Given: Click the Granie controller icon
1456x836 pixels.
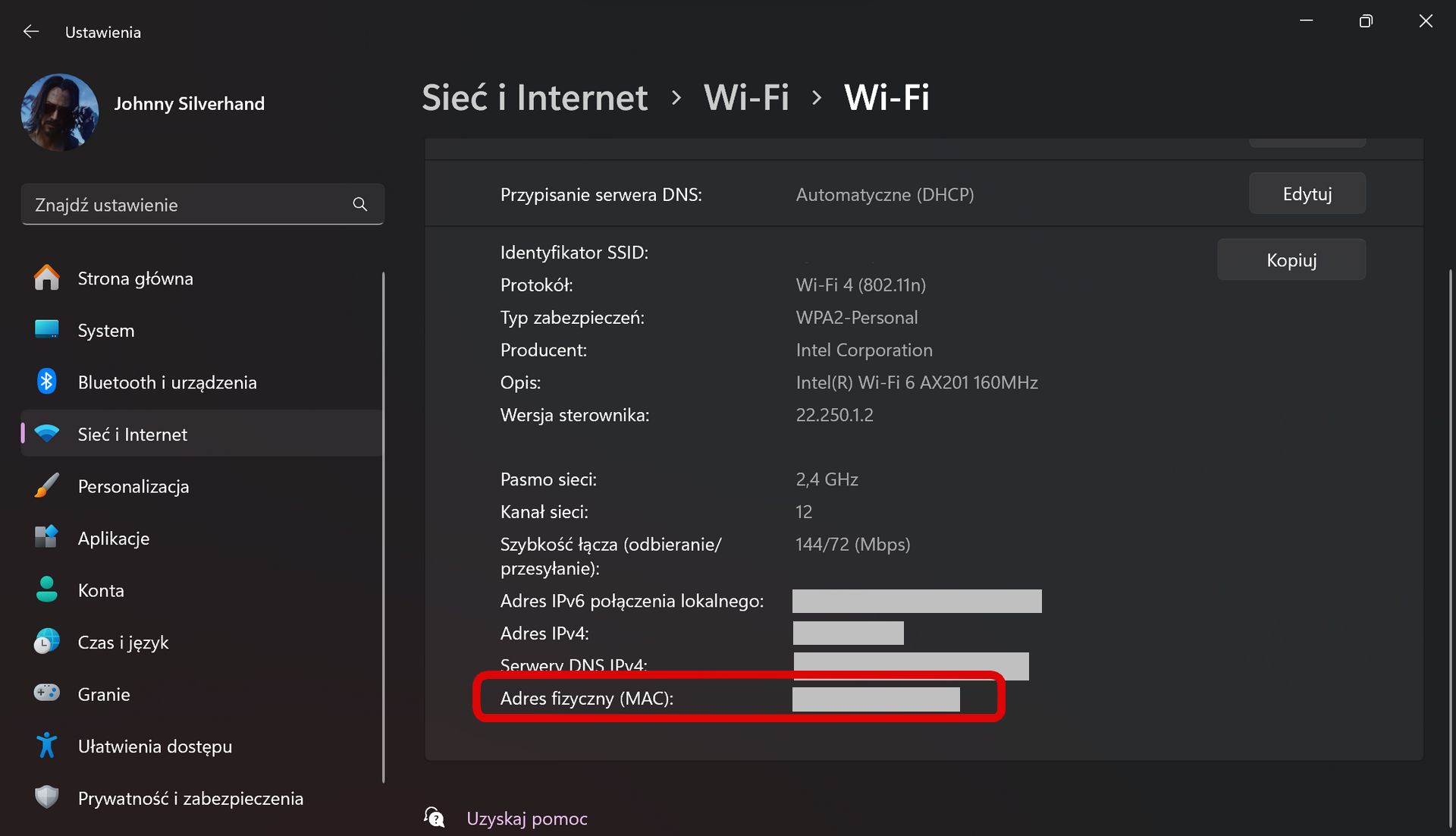Looking at the screenshot, I should (46, 693).
